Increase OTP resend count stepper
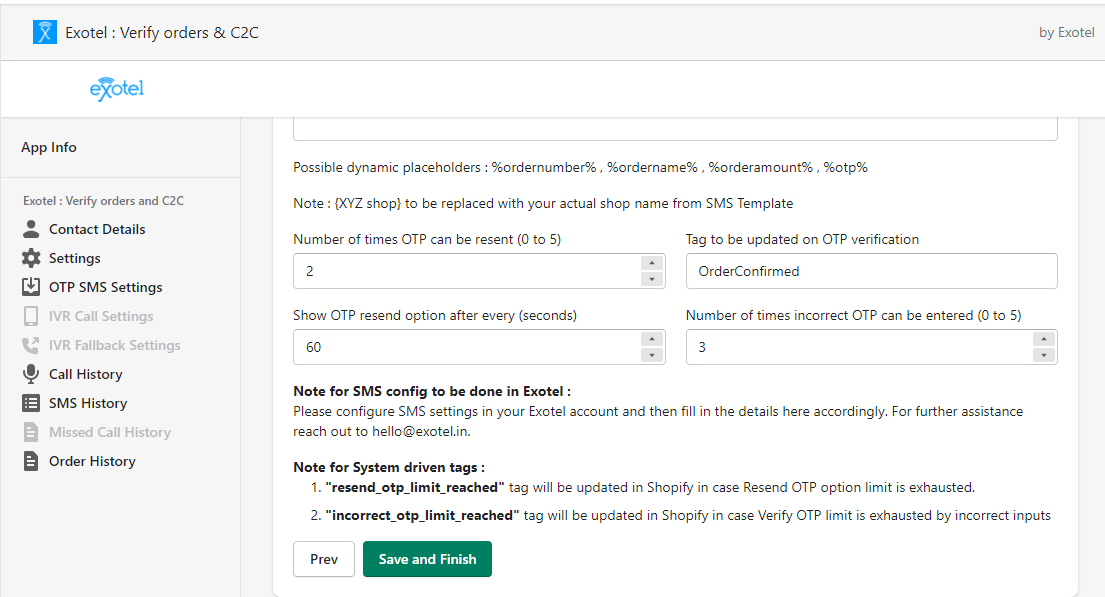Image resolution: width=1105 pixels, height=597 pixels. tap(652, 263)
